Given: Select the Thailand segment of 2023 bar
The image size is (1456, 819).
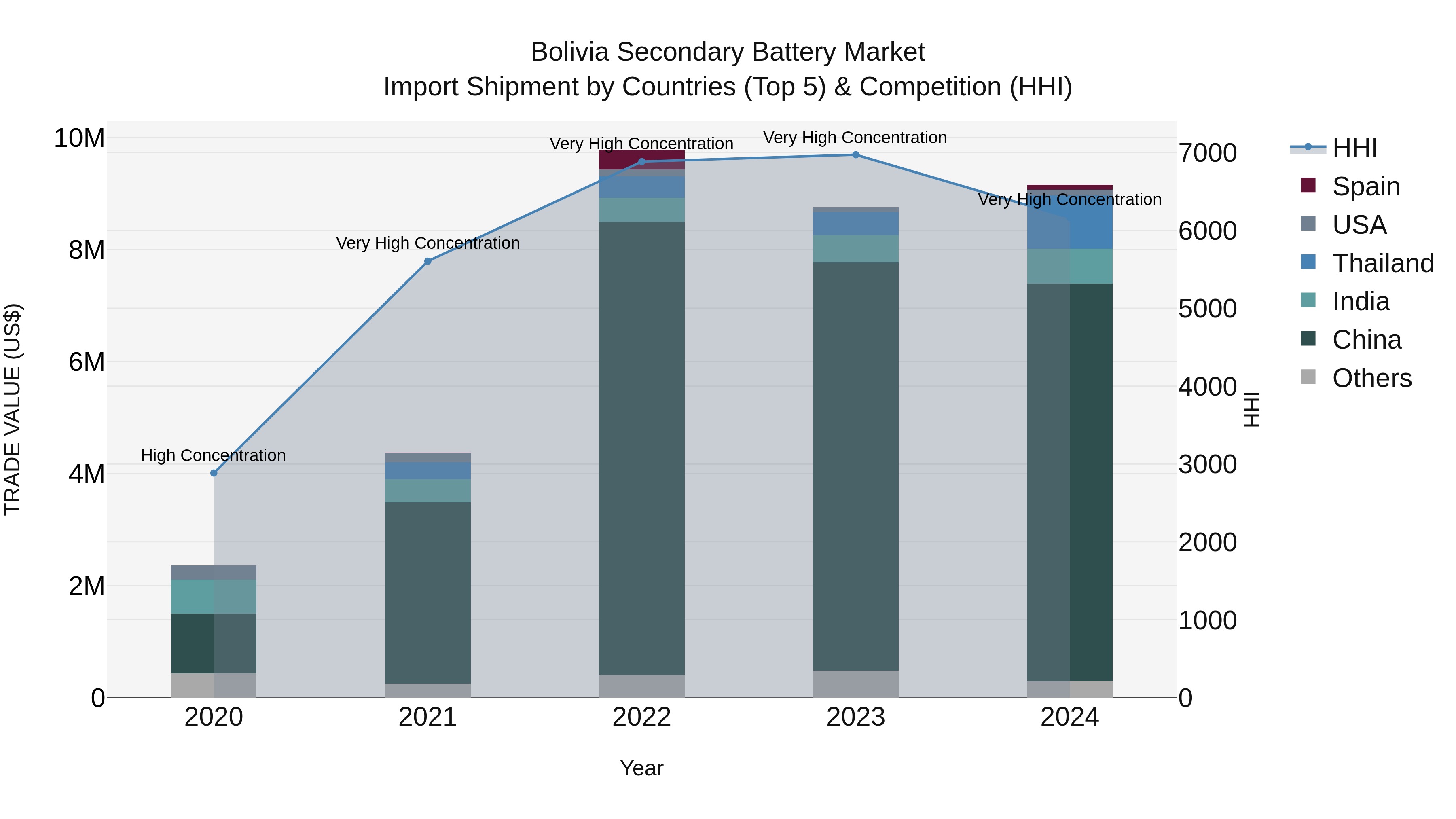Looking at the screenshot, I should tap(856, 224).
